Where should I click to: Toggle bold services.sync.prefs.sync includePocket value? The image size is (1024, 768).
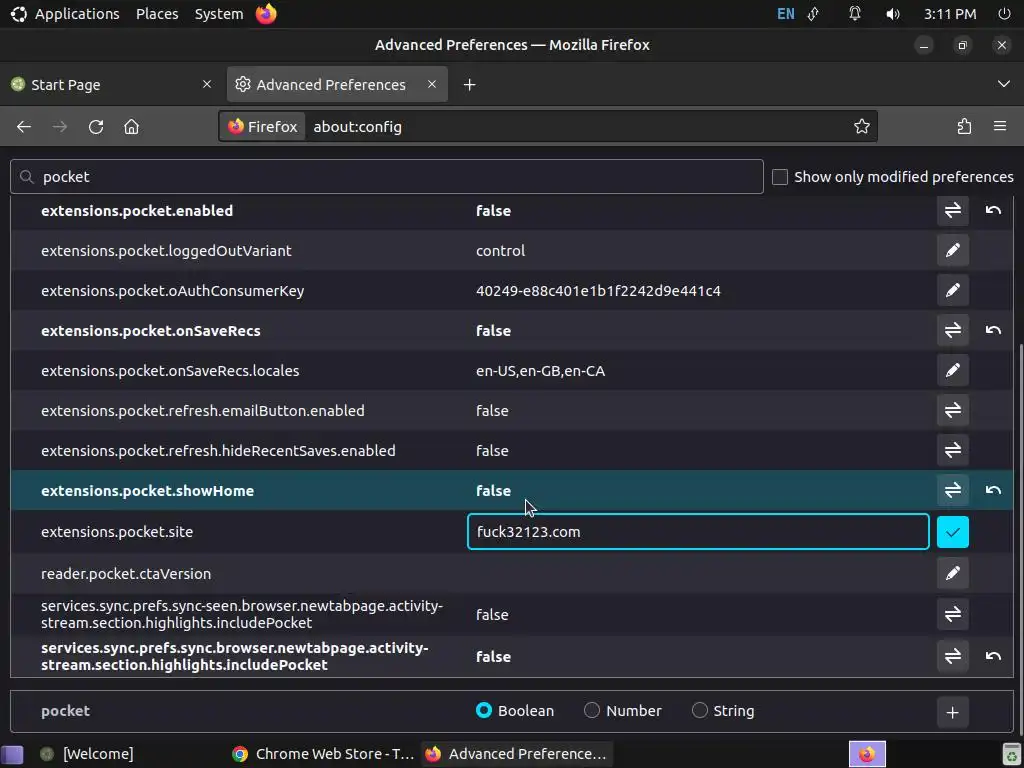pos(952,656)
